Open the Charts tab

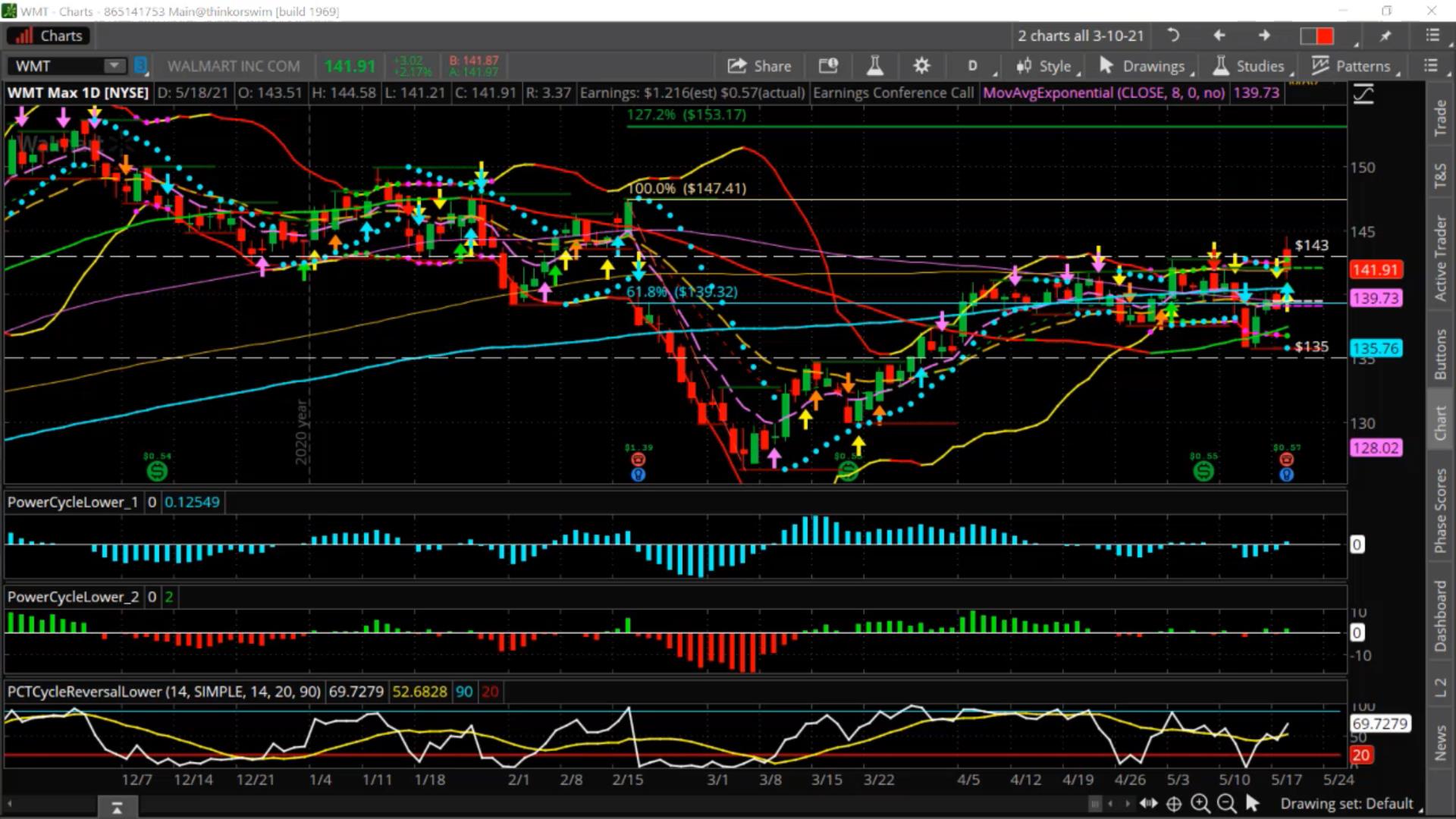[x=49, y=36]
